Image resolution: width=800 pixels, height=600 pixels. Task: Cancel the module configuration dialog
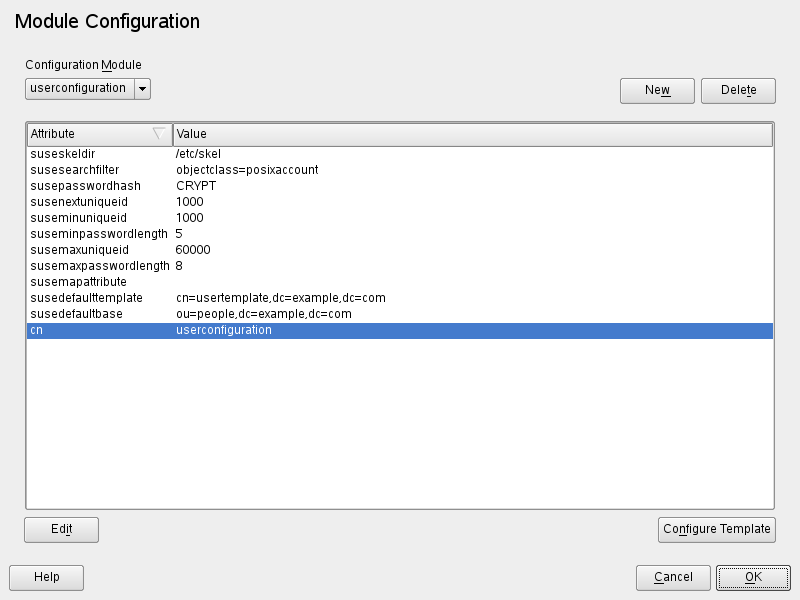[673, 577]
